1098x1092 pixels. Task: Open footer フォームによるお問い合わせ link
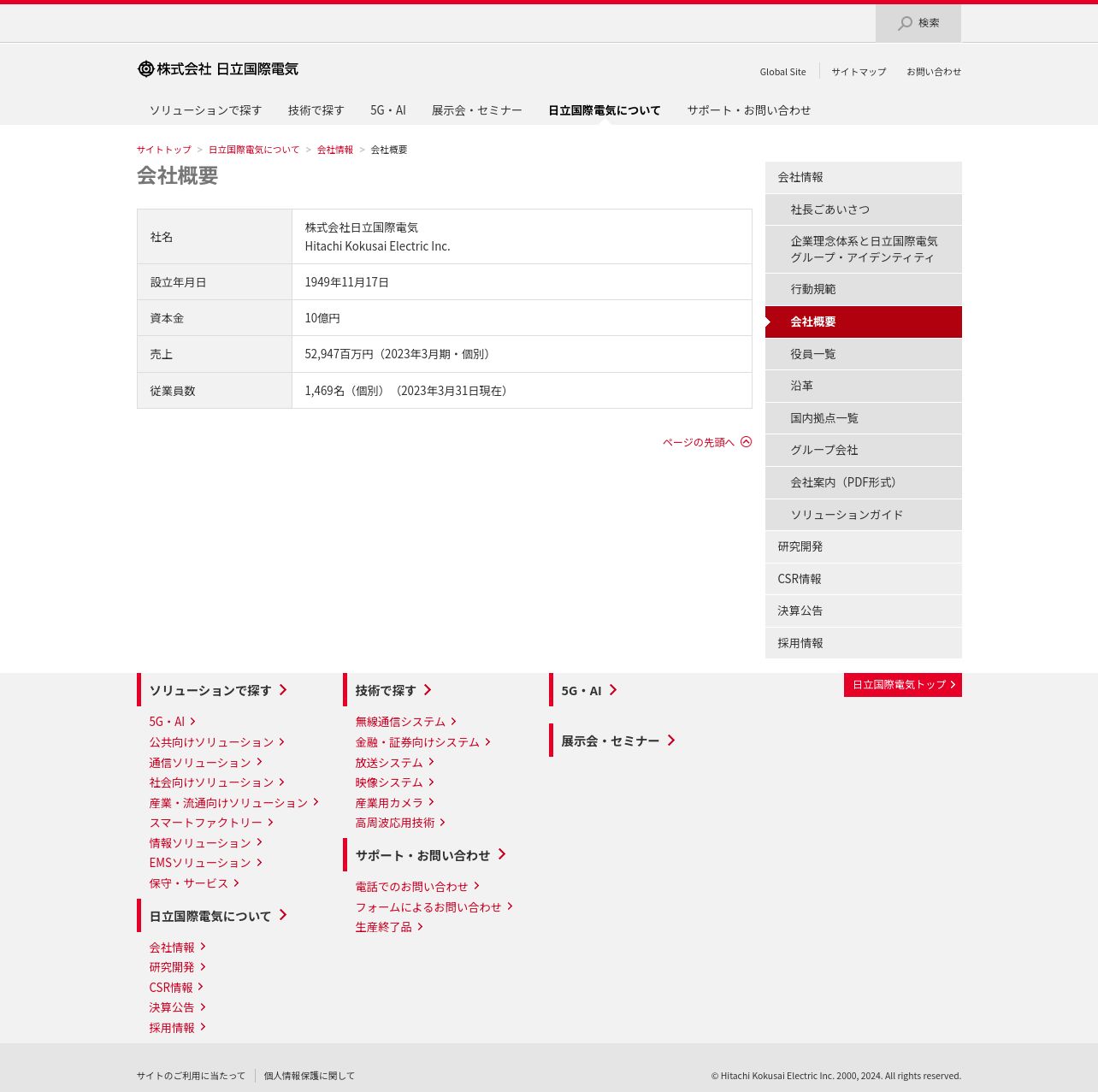434,907
